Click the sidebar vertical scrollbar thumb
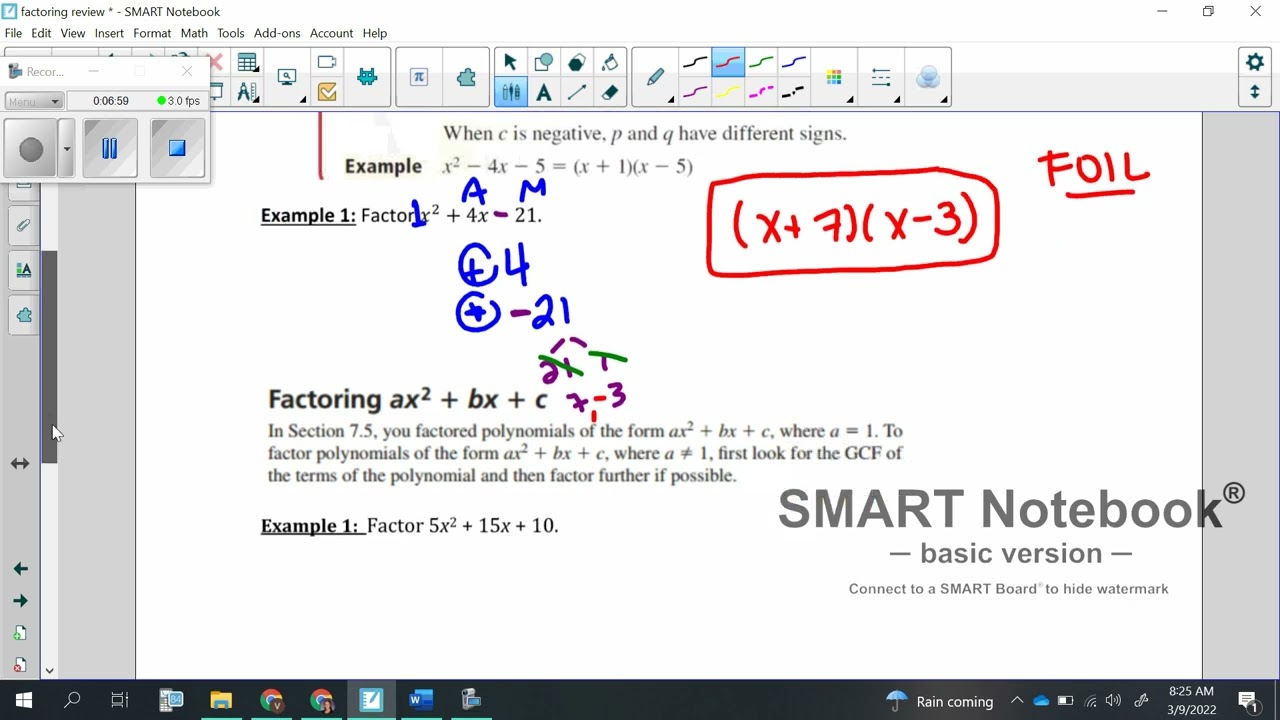Viewport: 1280px width, 720px height. click(49, 357)
